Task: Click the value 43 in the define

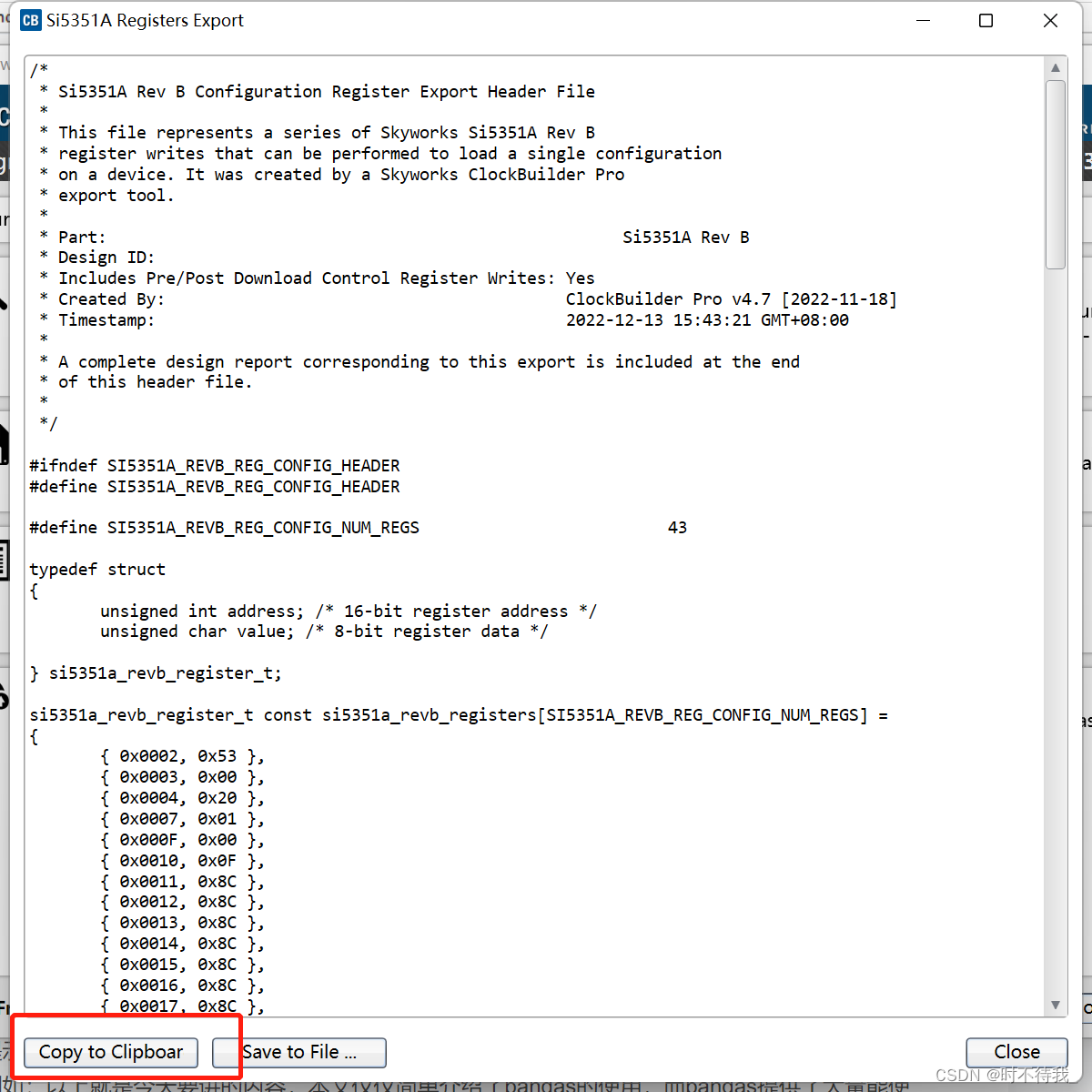Action: click(678, 528)
